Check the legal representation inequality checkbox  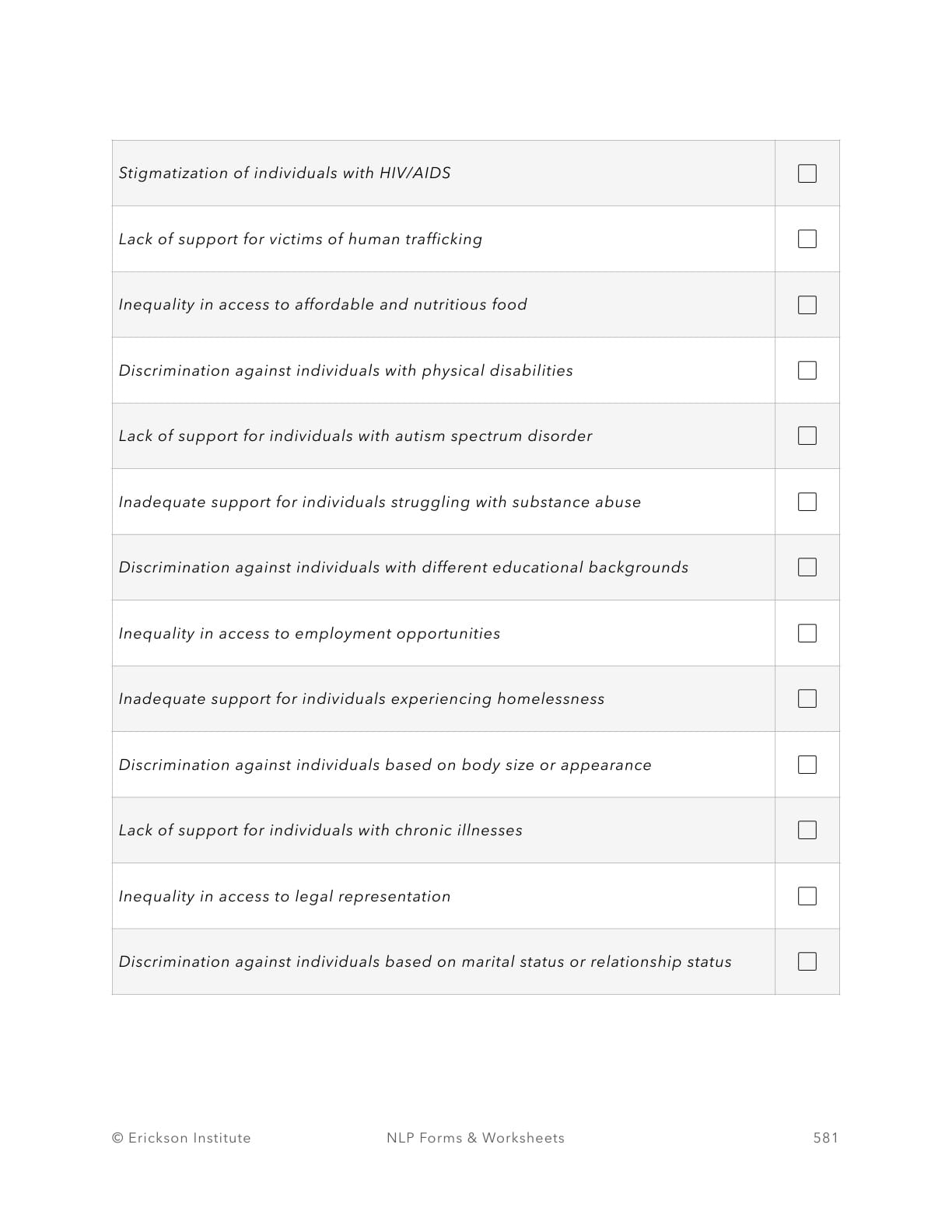pyautogui.click(x=807, y=896)
